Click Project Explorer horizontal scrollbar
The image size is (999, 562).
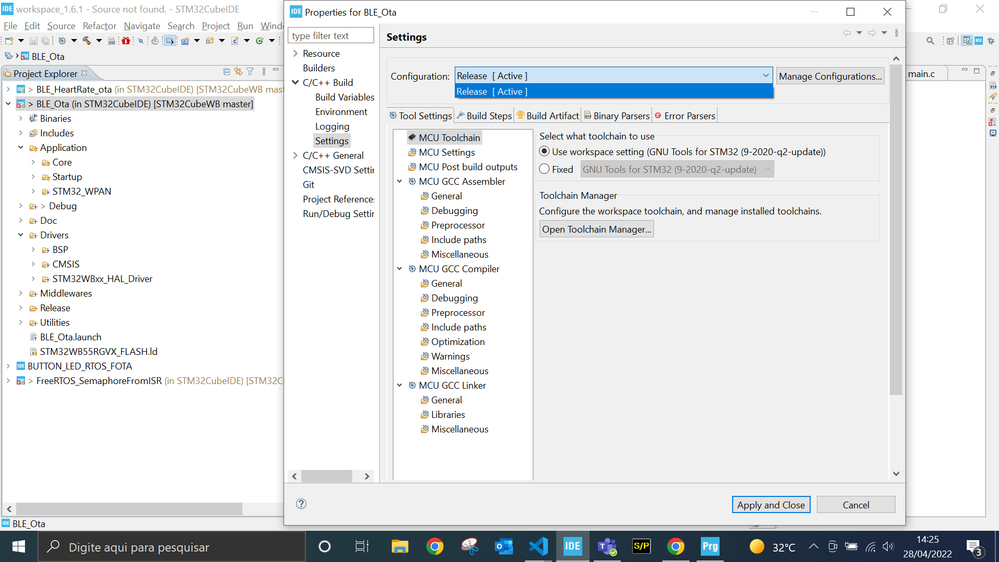tap(129, 509)
